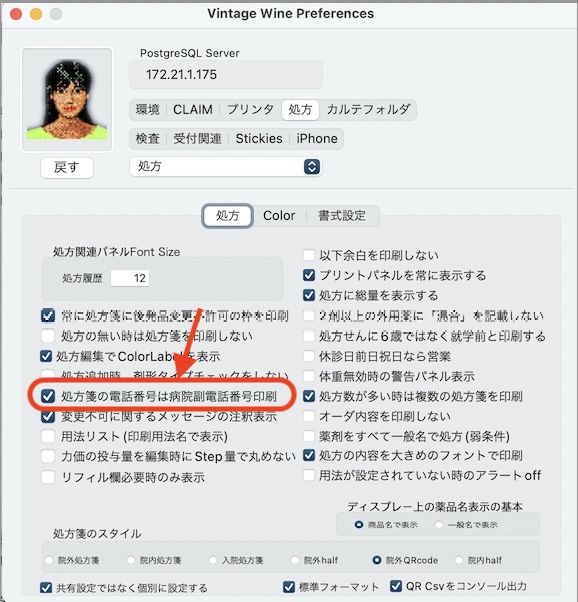Select the iPhone tab
The width and height of the screenshot is (578, 602).
pyautogui.click(x=317, y=139)
